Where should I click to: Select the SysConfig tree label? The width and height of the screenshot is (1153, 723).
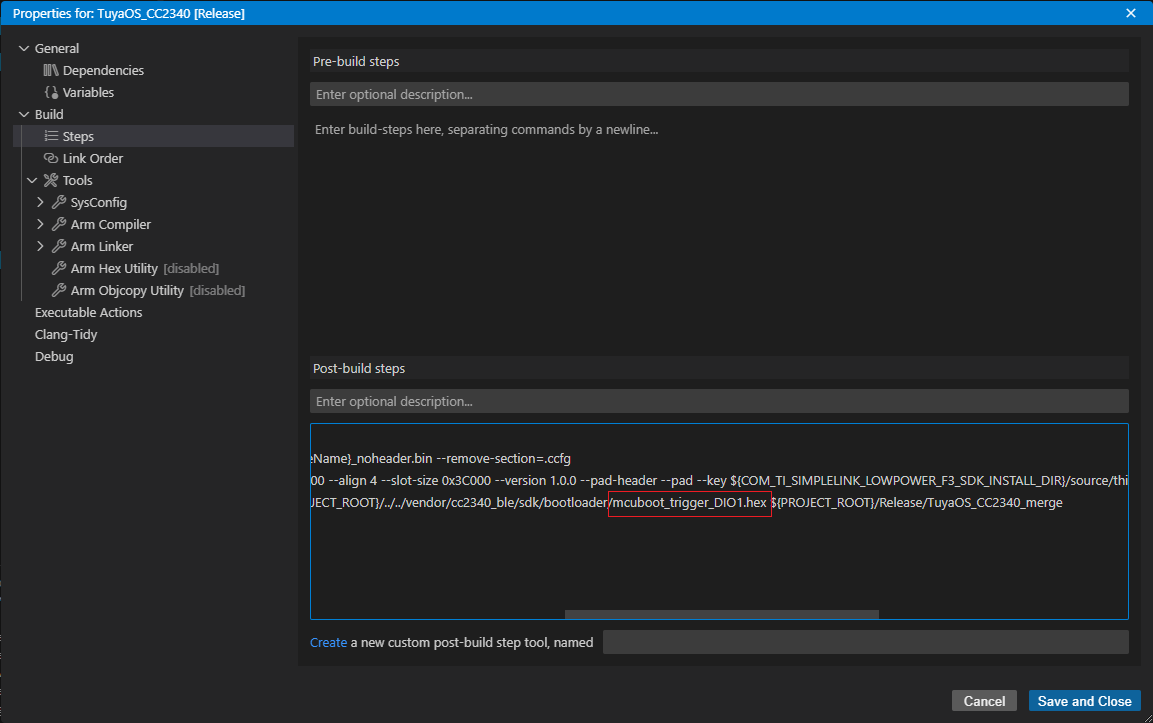[99, 202]
